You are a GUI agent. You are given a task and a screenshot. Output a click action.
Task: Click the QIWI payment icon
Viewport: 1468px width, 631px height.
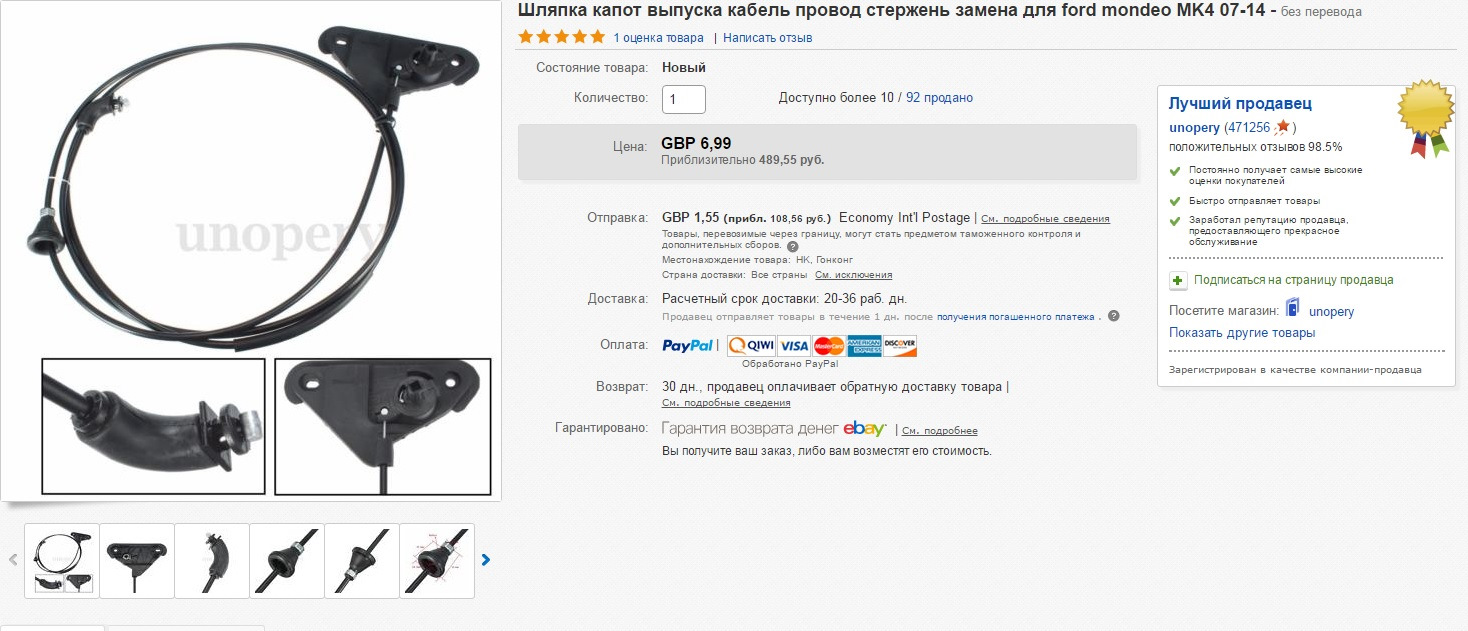(750, 346)
